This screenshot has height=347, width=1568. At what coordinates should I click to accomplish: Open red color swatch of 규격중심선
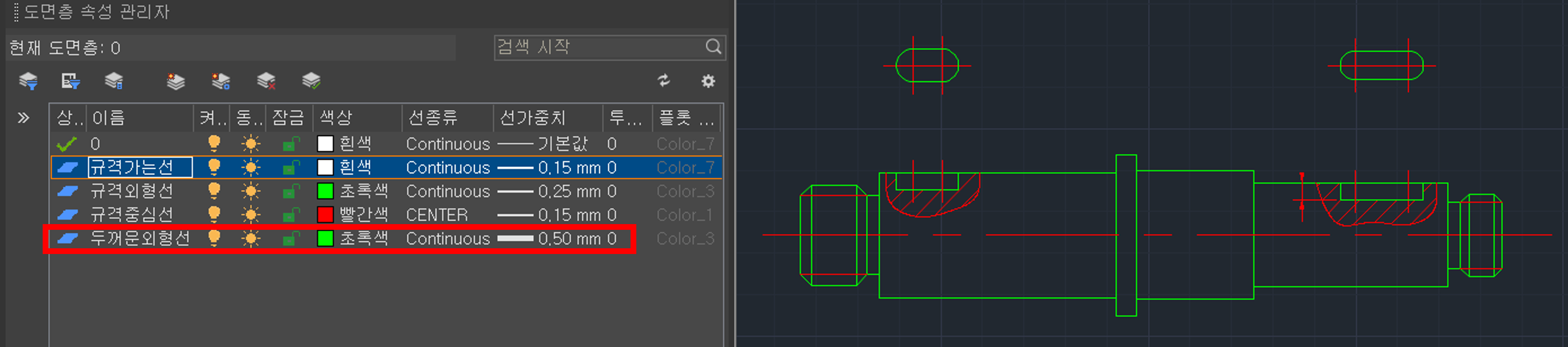325,215
